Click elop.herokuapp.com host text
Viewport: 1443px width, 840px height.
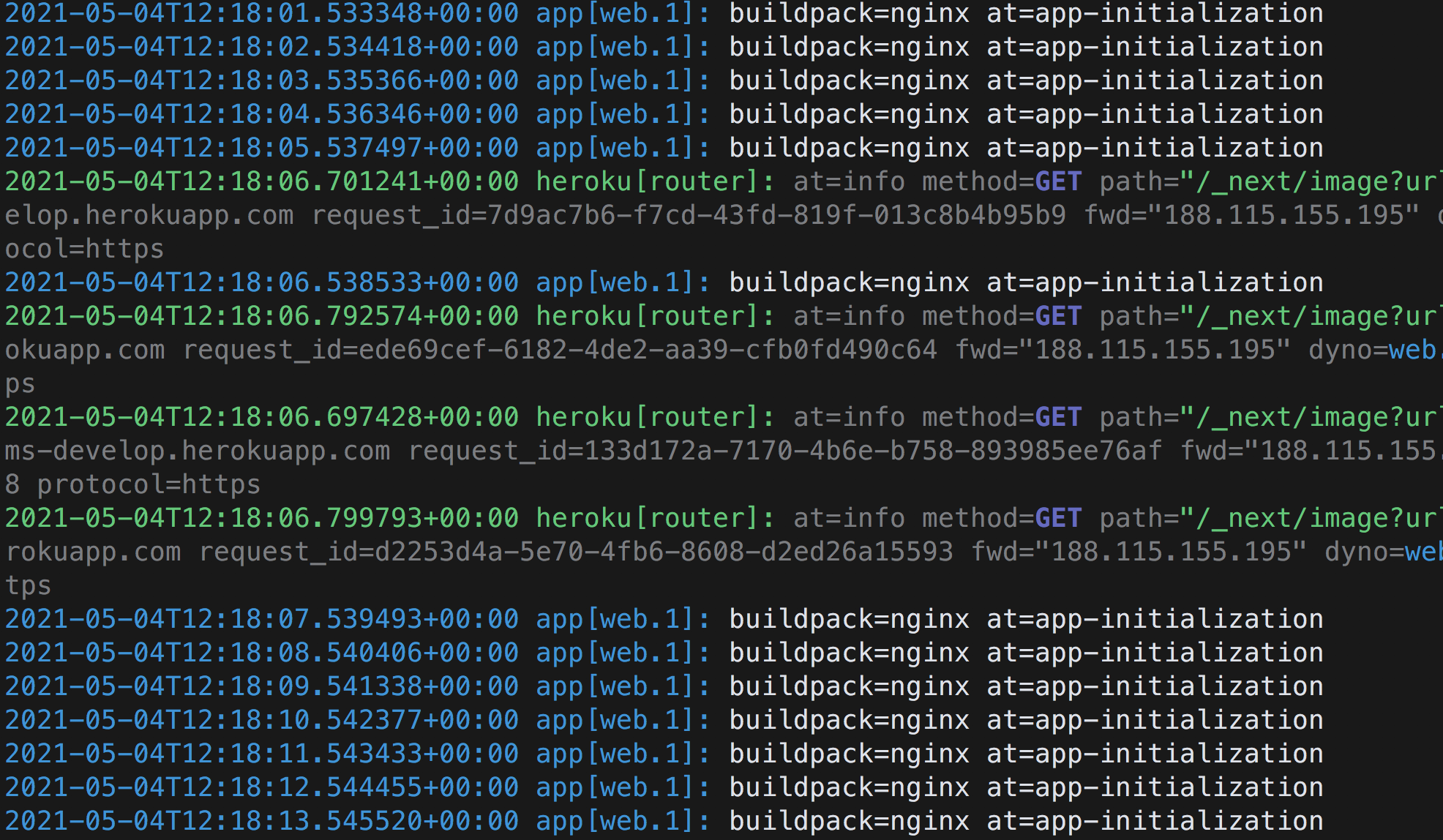click(149, 215)
